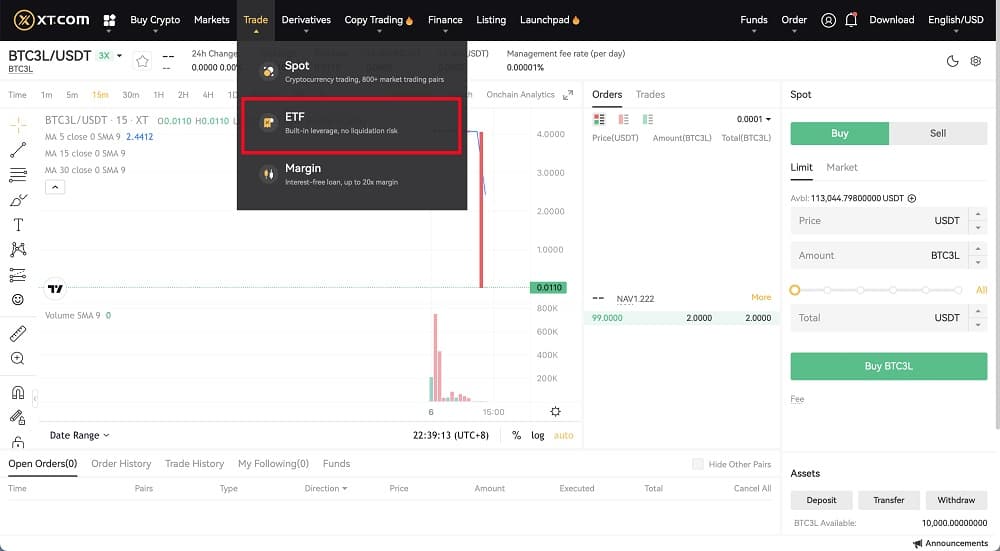Show only buy orders in order book
Image resolution: width=1000 pixels, height=551 pixels.
(x=648, y=119)
